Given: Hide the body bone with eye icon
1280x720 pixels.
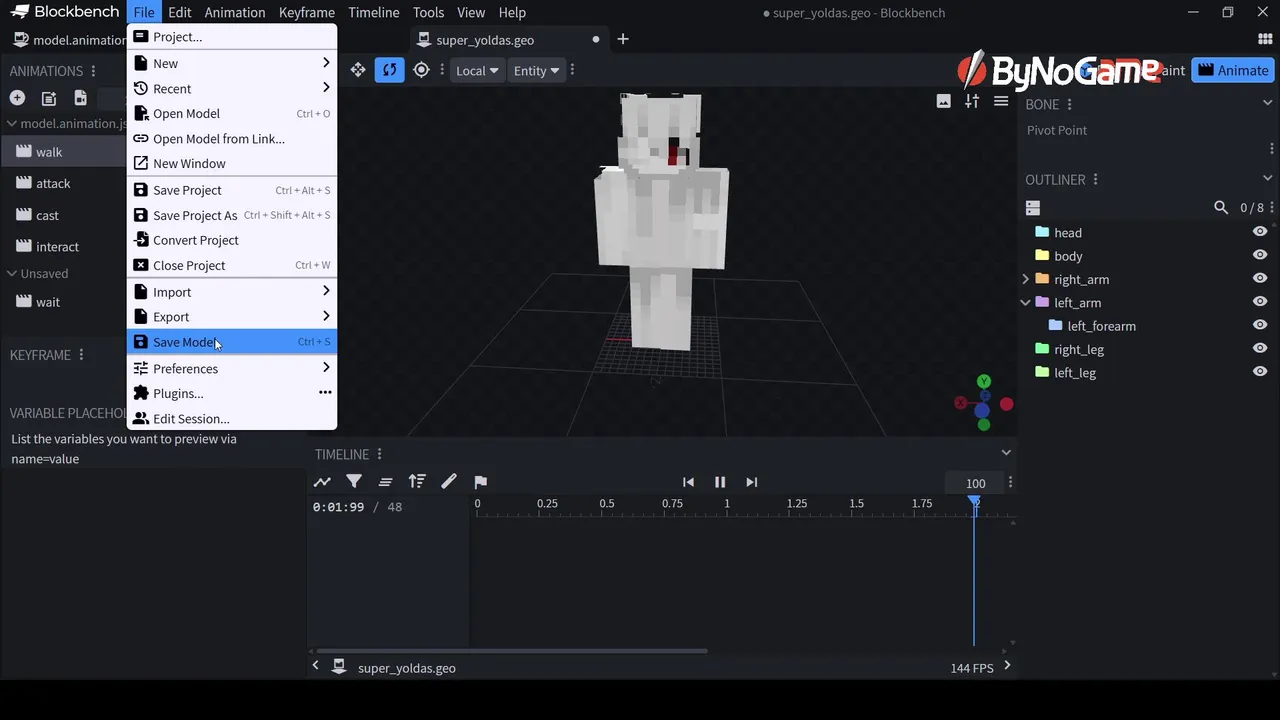Looking at the screenshot, I should (x=1260, y=255).
